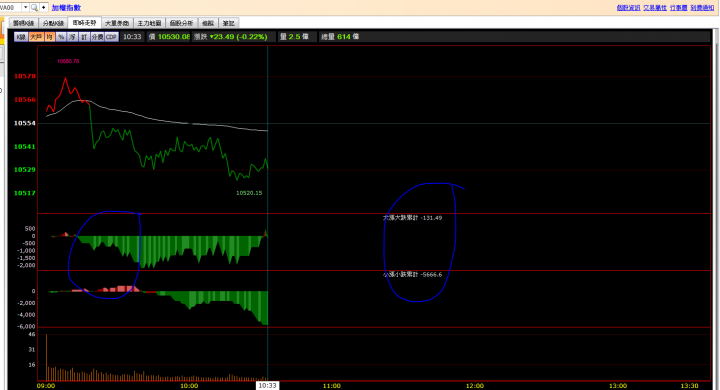Open the 到價通知 link at top right

(x=702, y=8)
